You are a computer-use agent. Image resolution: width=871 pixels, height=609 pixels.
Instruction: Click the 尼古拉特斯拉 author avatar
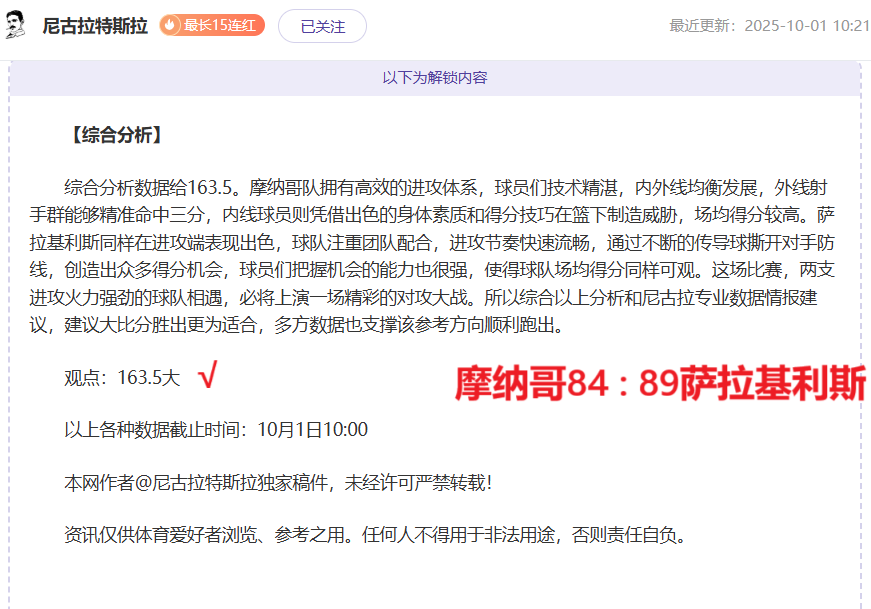pos(17,26)
